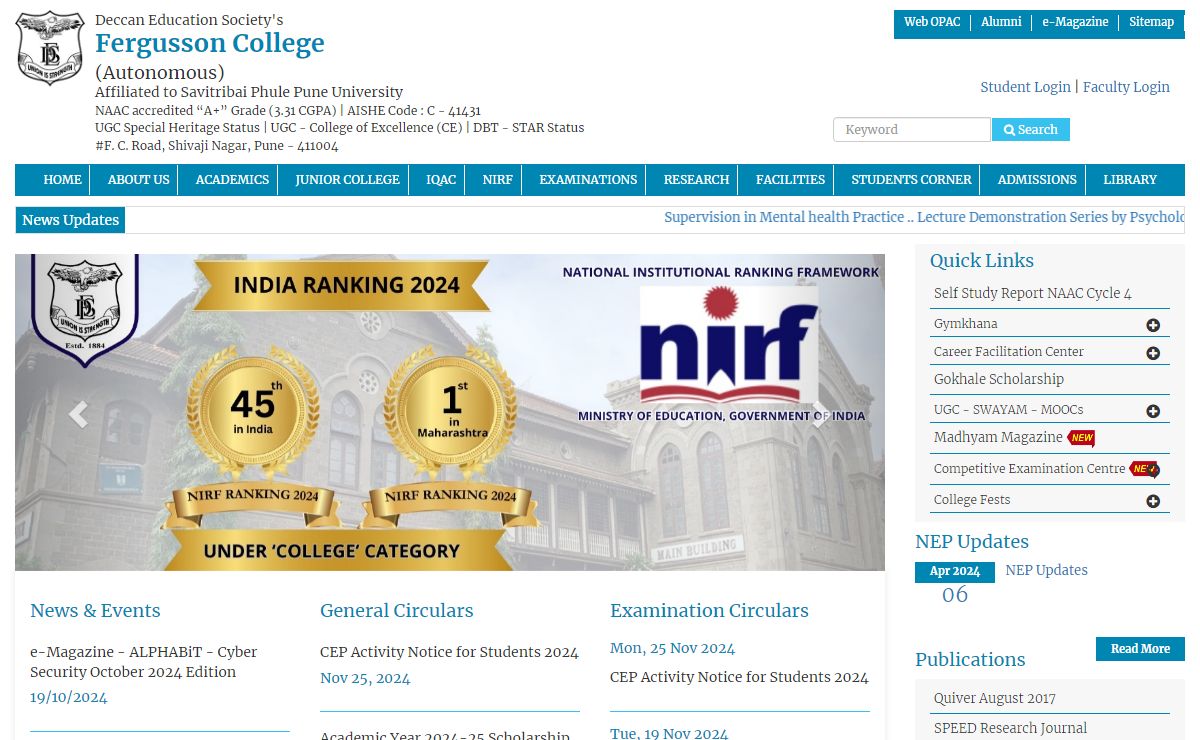Viewport: 1200px width, 740px height.
Task: Open Quiver August 2017 publication
Action: (995, 698)
